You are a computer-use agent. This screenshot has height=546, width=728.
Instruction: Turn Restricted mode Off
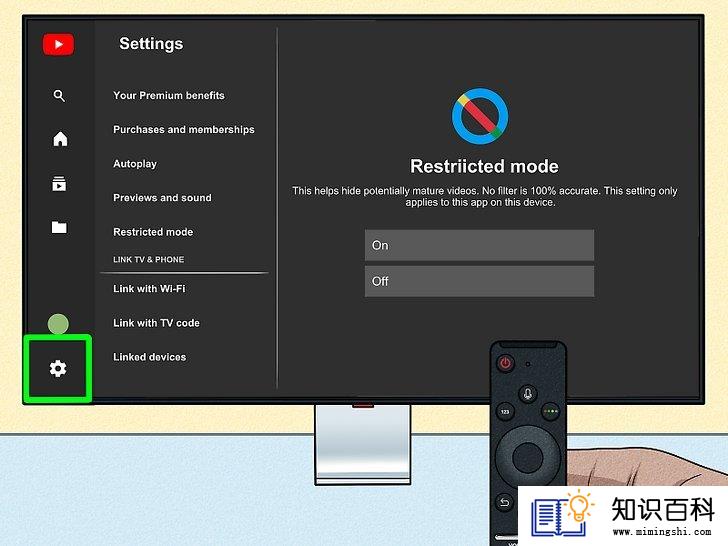tap(479, 281)
